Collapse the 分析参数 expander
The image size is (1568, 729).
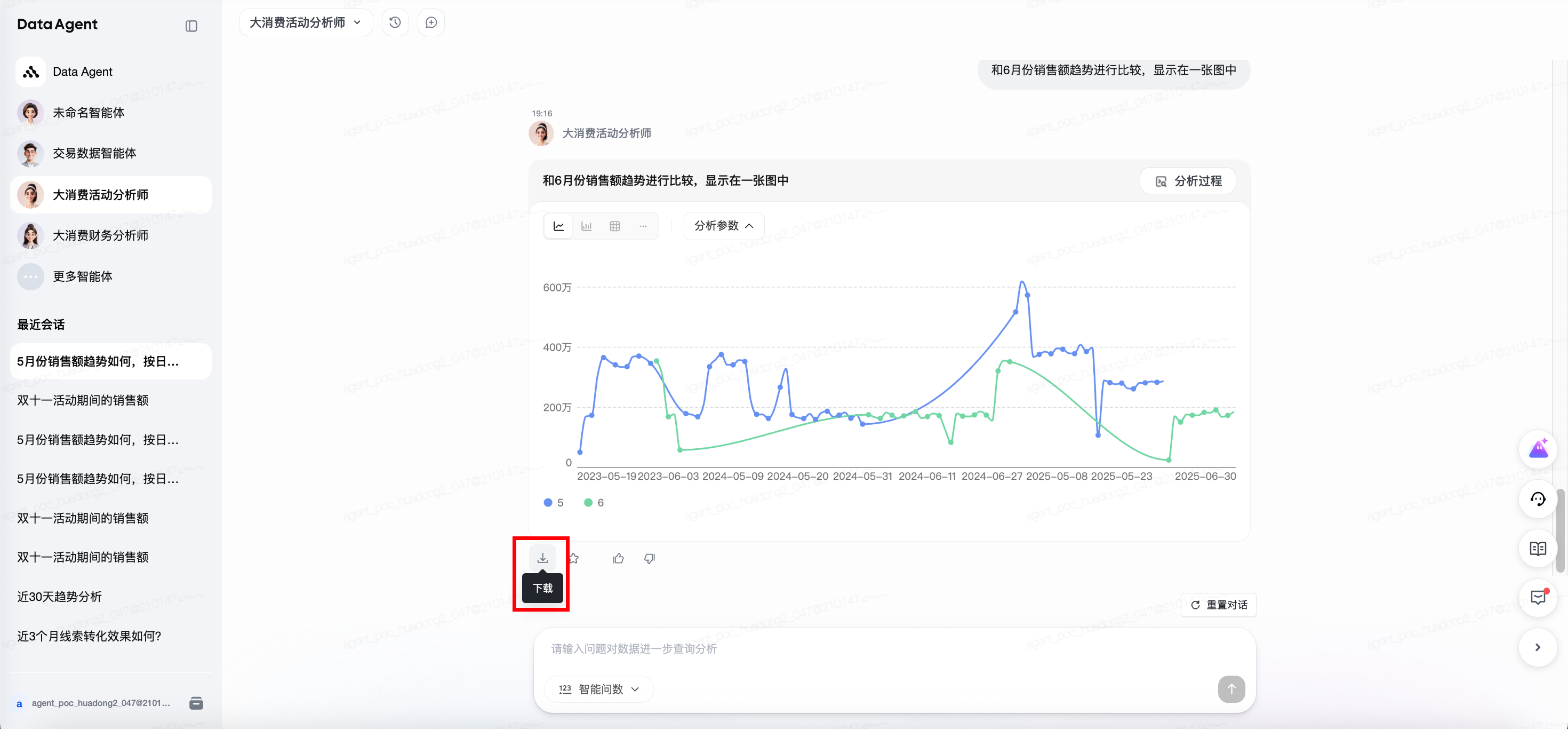(x=724, y=226)
